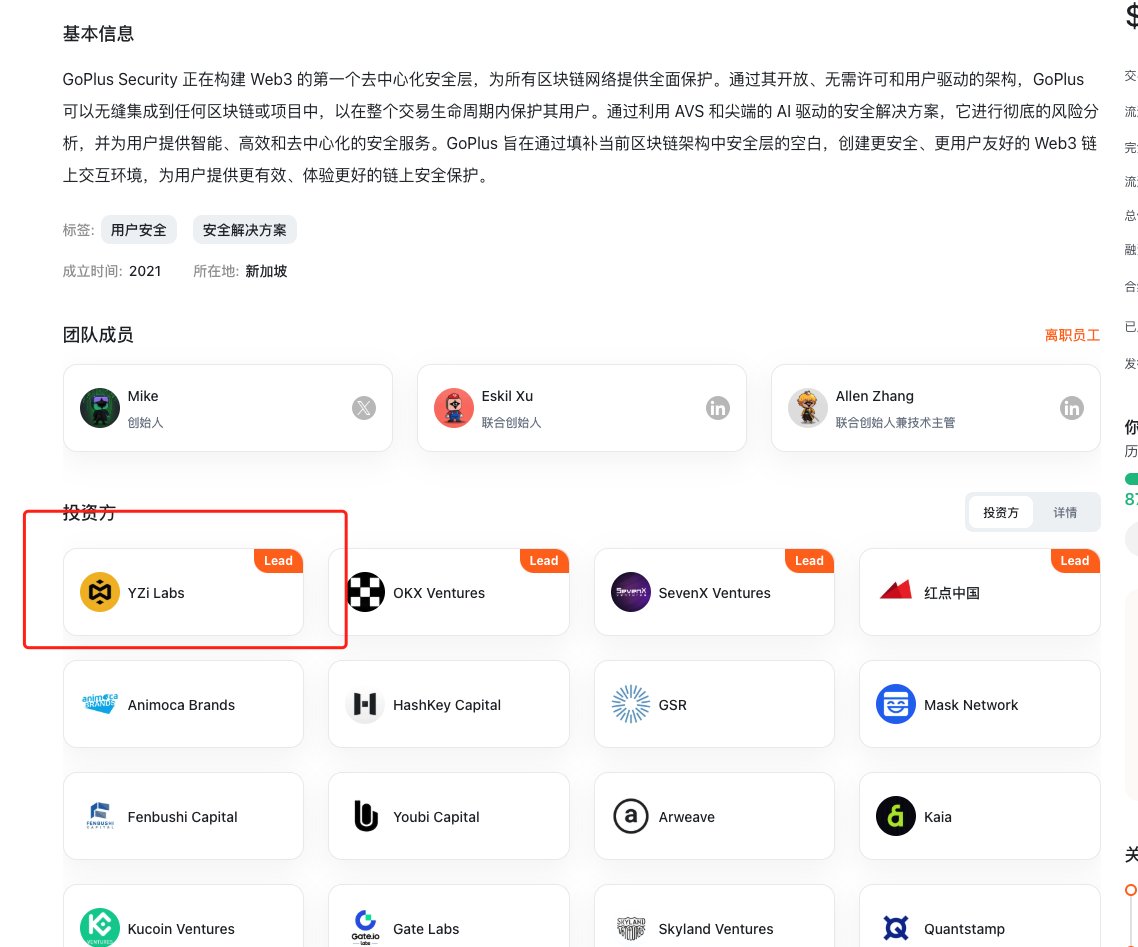Image resolution: width=1138 pixels, height=947 pixels.
Task: Click the founding year 2021
Action: [145, 271]
